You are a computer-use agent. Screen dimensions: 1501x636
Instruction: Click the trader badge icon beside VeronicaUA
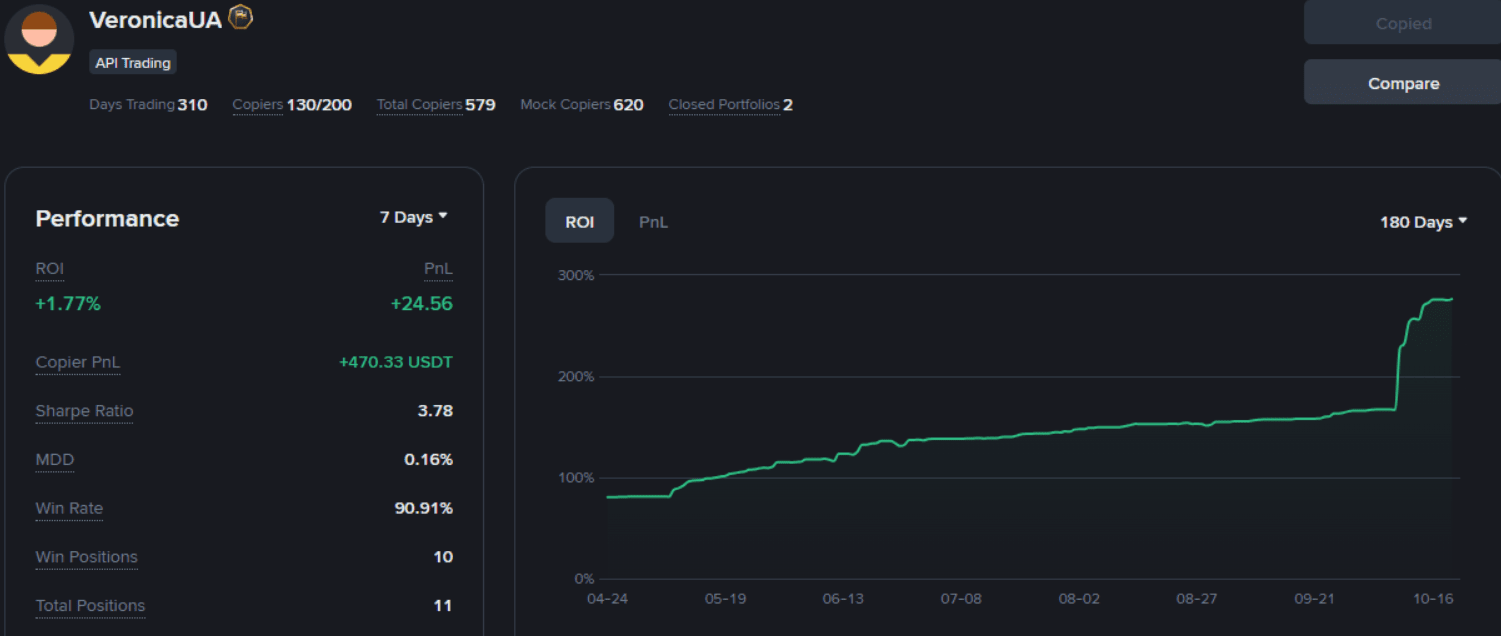pos(240,17)
